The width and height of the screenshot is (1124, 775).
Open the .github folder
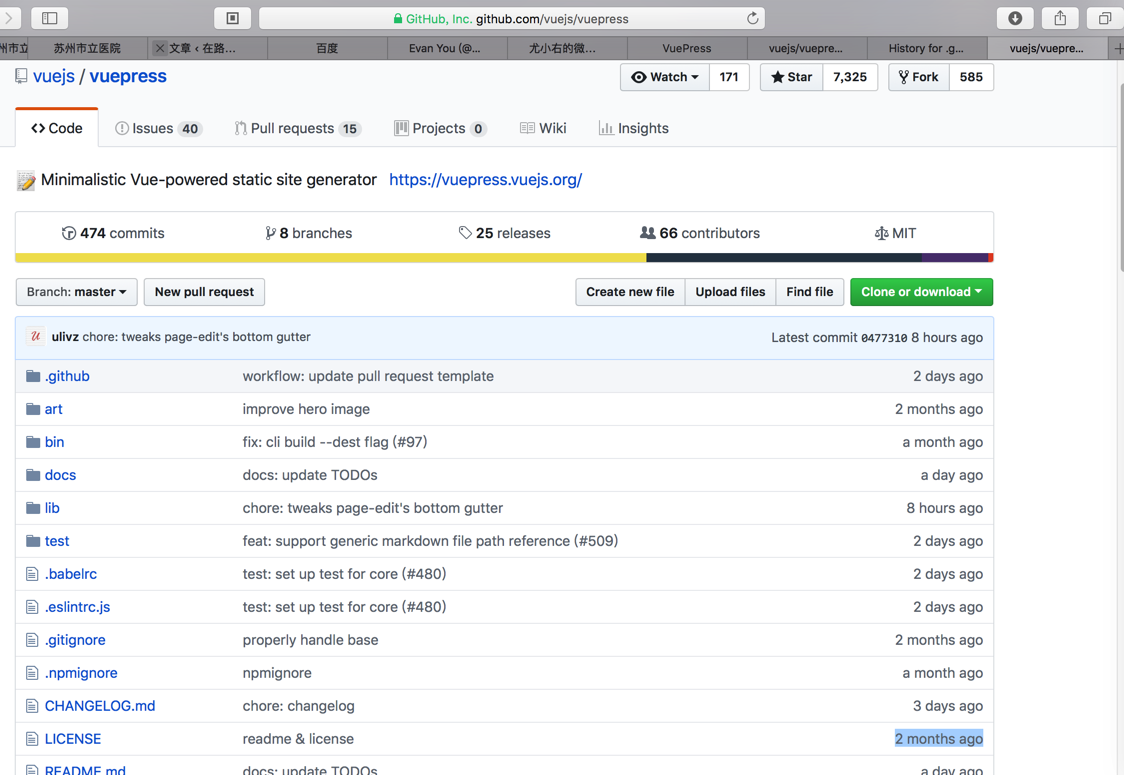click(67, 376)
